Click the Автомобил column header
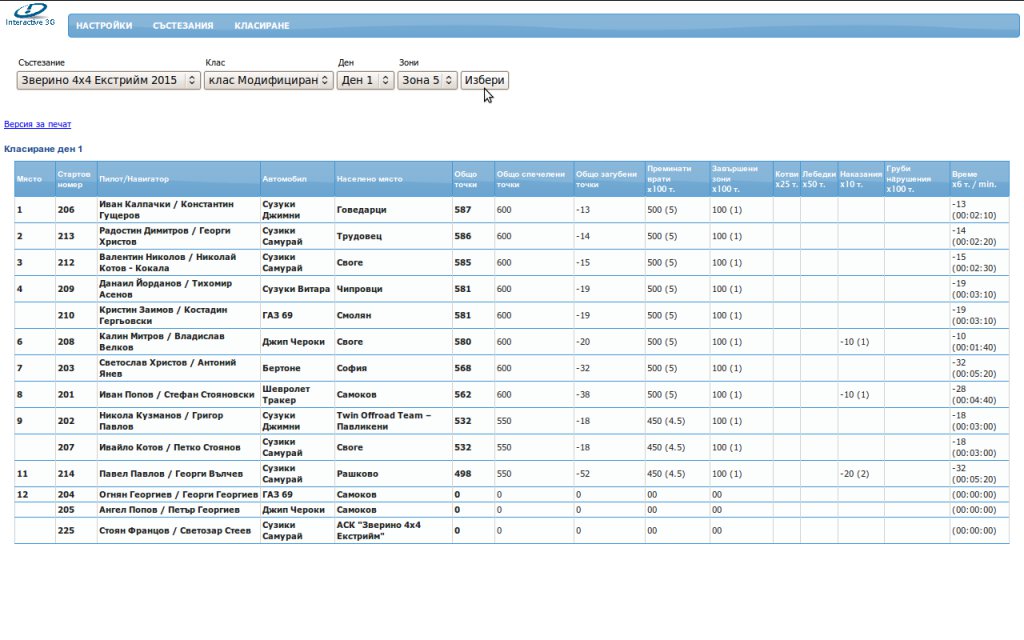 [286, 179]
